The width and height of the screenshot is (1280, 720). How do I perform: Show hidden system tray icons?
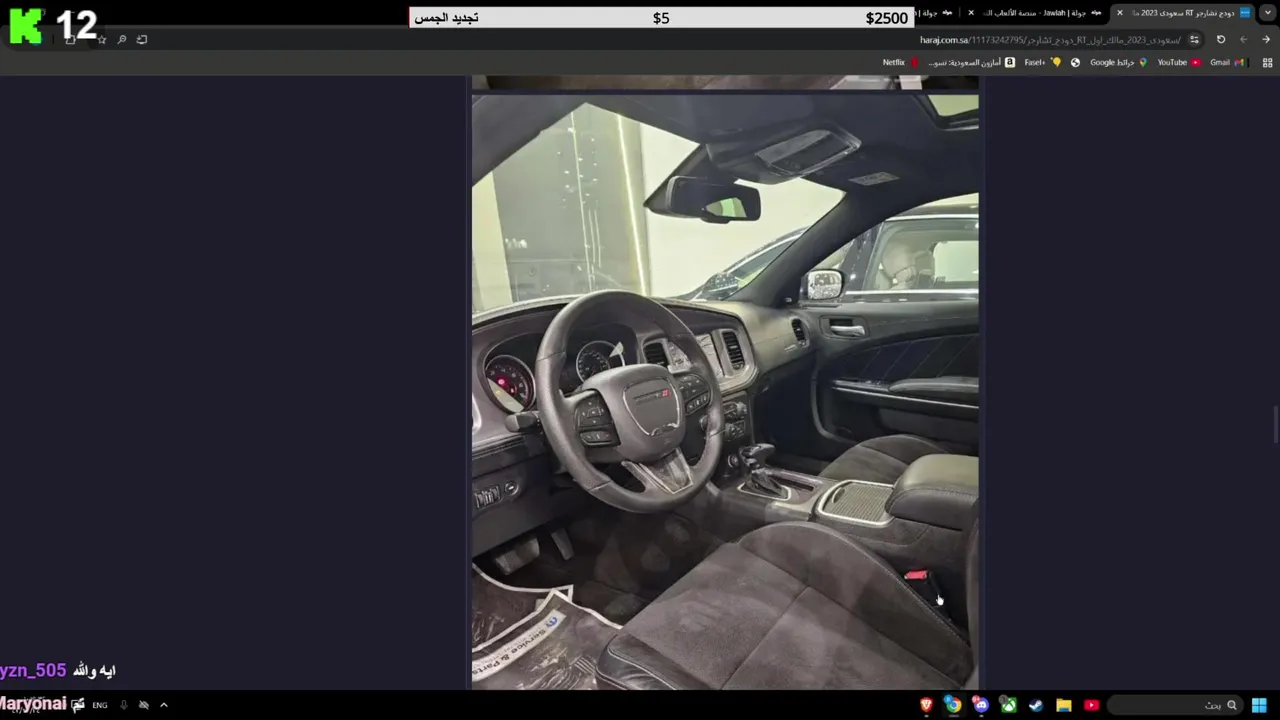164,705
